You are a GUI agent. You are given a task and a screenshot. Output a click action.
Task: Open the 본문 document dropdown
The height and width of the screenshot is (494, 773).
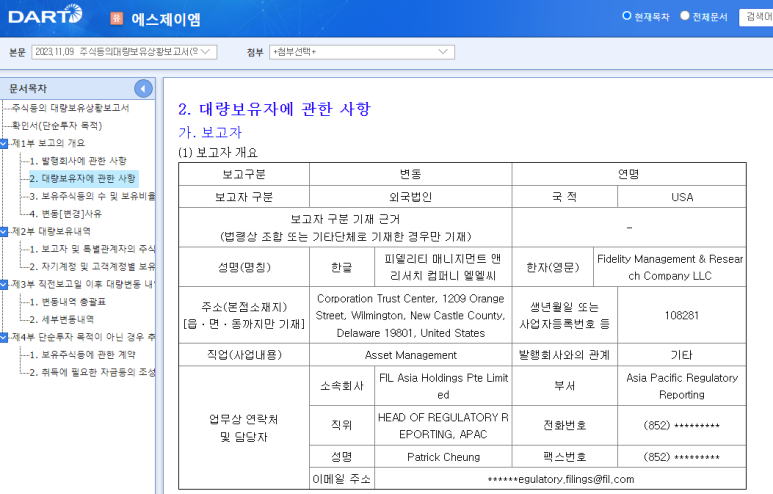click(x=124, y=52)
